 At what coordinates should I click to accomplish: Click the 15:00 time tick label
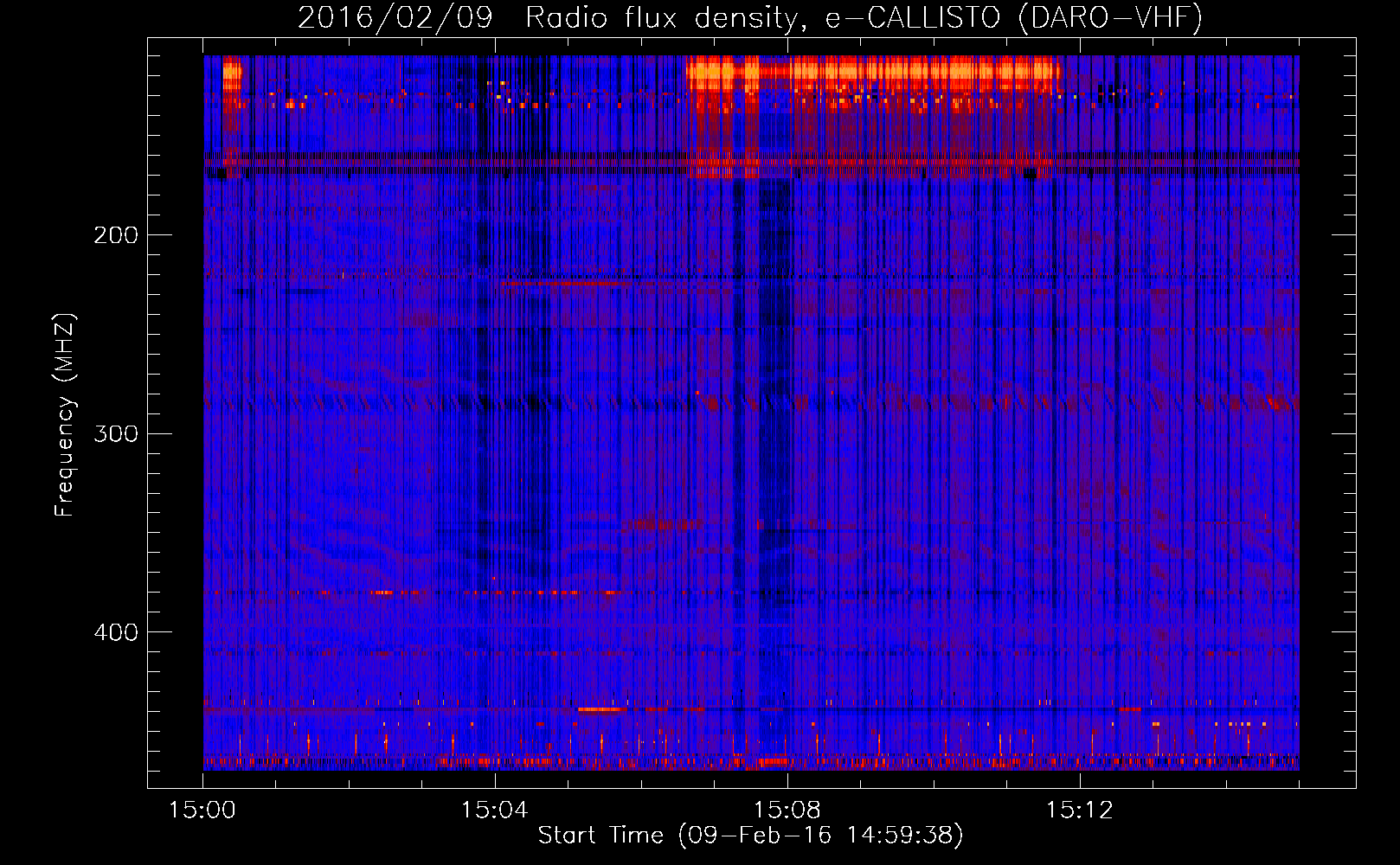click(202, 811)
